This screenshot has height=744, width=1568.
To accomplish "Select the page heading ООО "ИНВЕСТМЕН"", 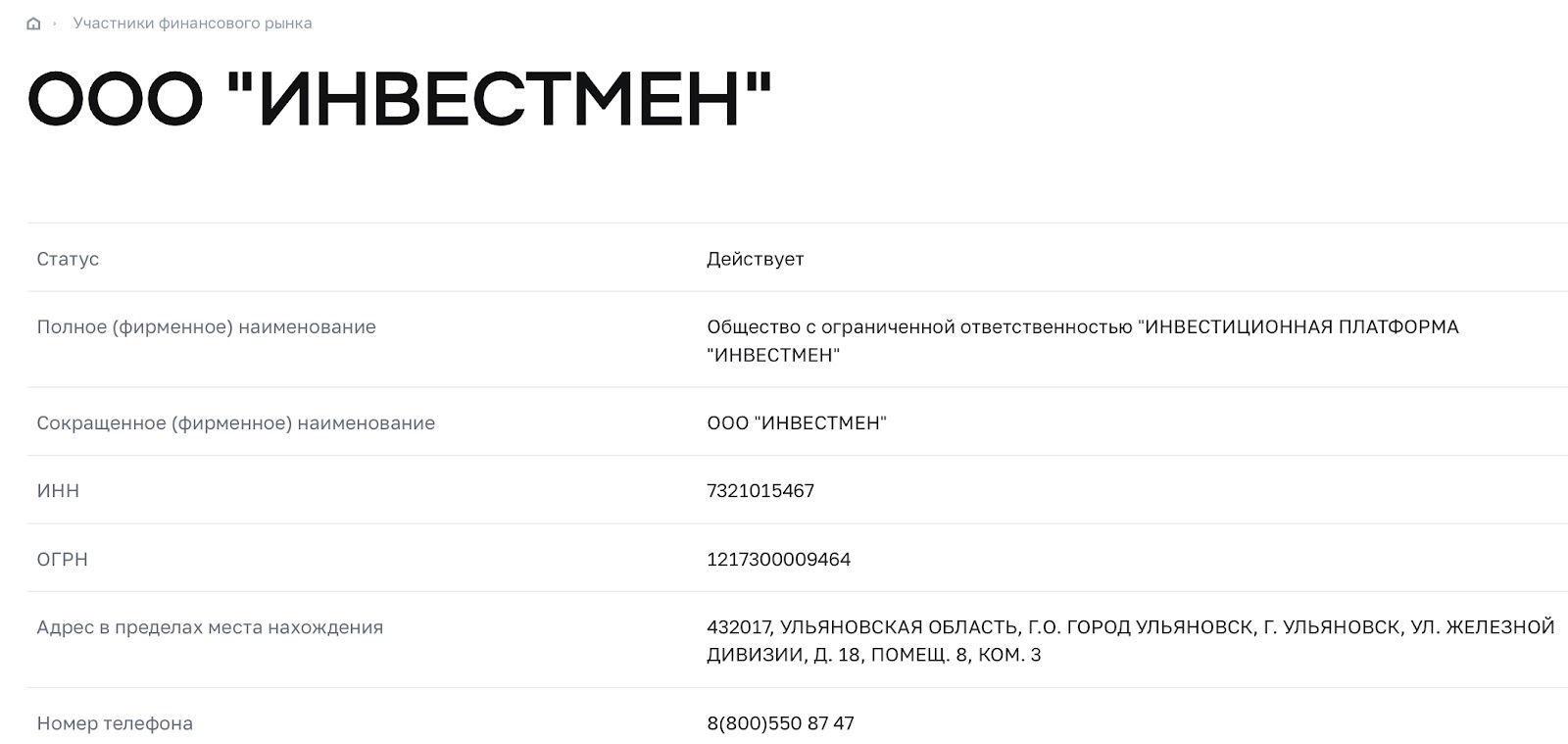I will [x=397, y=95].
